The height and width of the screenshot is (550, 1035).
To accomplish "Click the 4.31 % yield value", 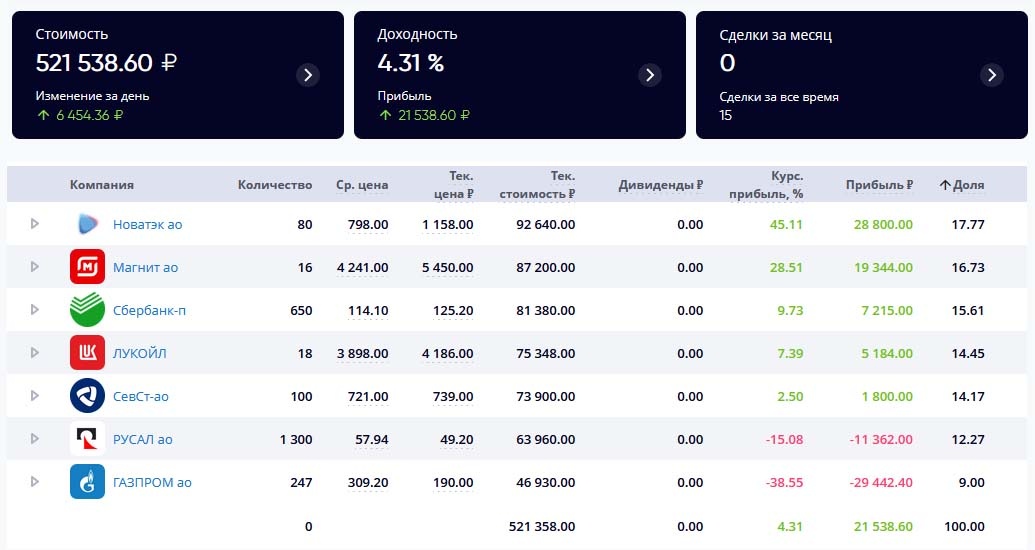I will point(411,63).
